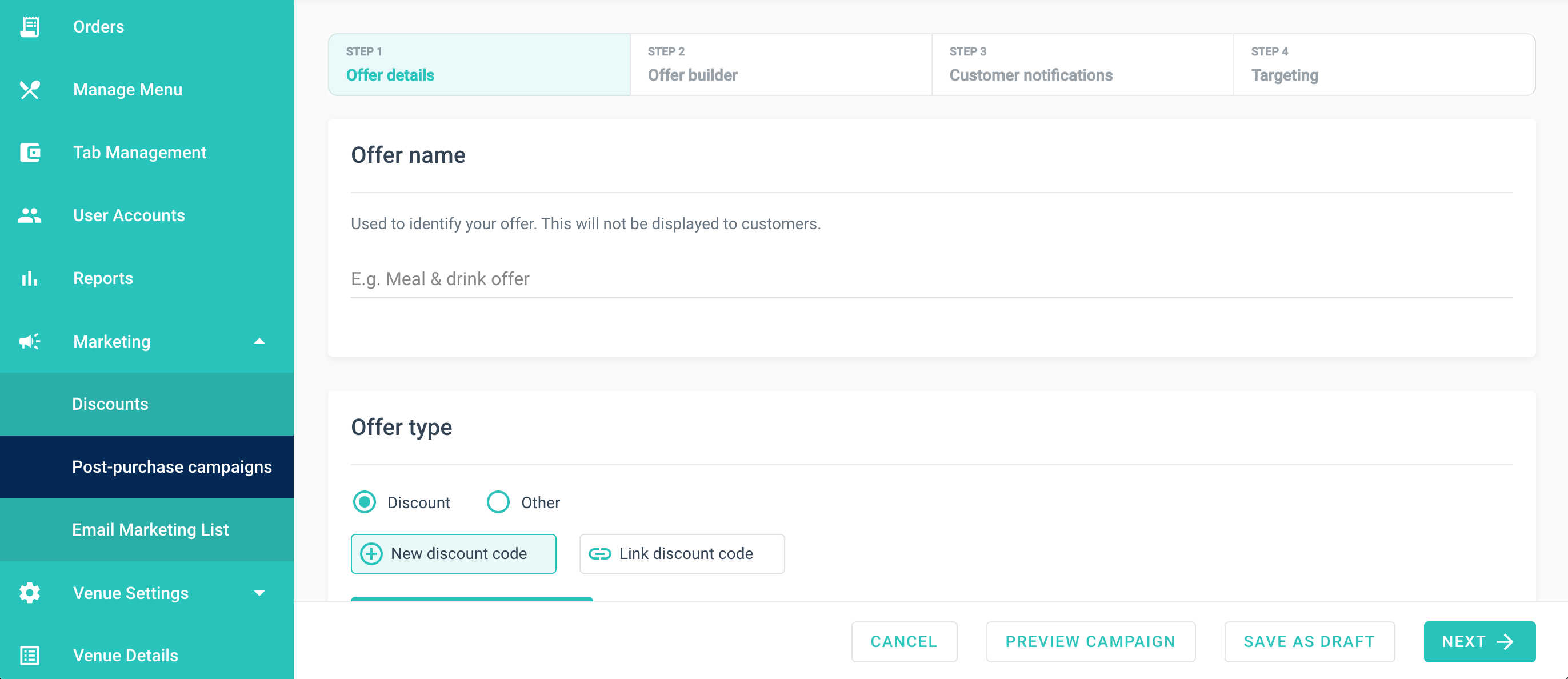The width and height of the screenshot is (1568, 679).
Task: Click the User Accounts people icon
Action: click(x=30, y=215)
